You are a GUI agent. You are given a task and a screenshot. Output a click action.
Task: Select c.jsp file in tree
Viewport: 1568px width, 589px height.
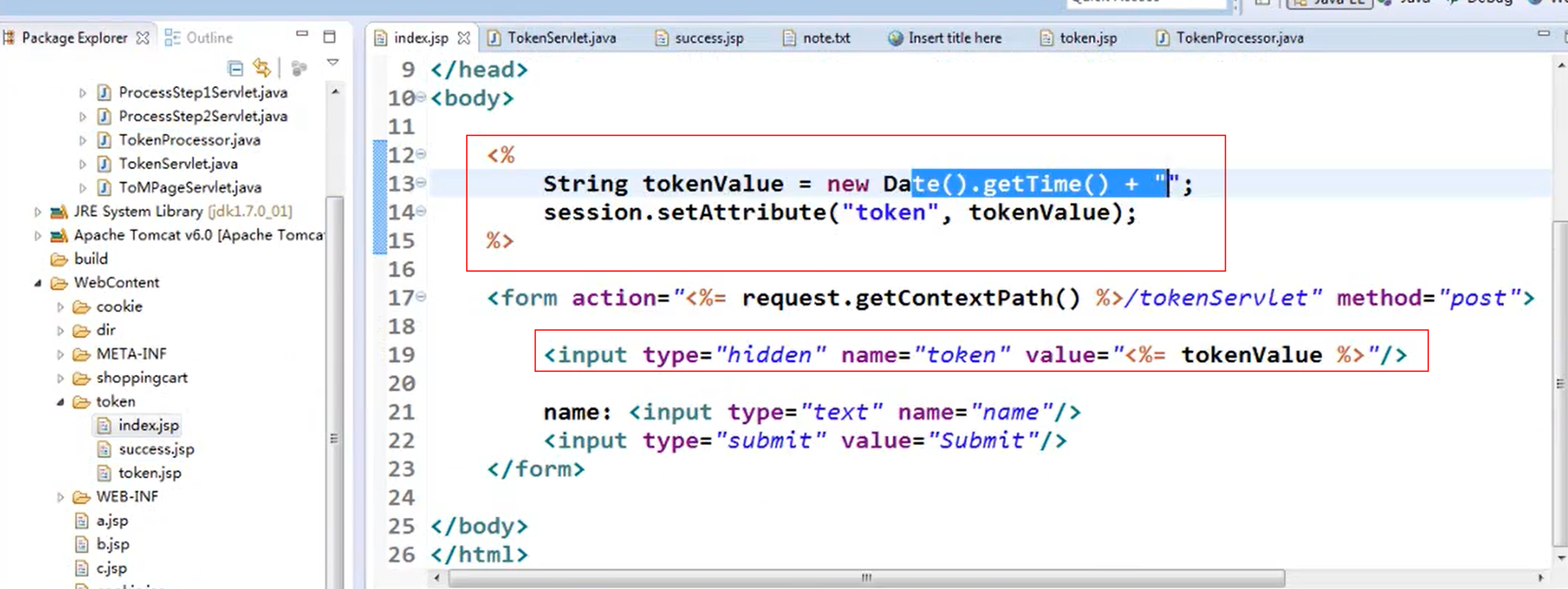[111, 568]
